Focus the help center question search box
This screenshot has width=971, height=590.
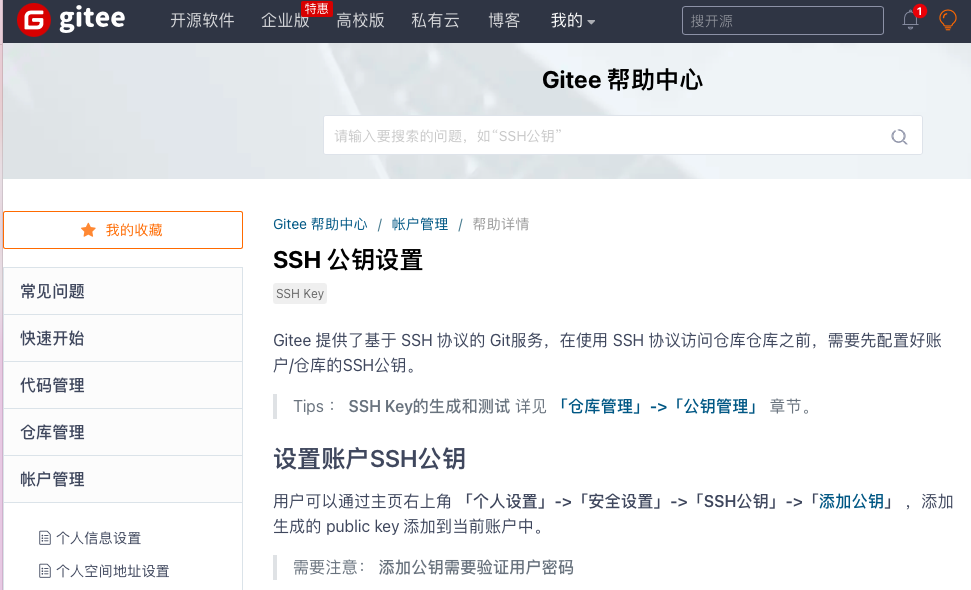tap(622, 135)
